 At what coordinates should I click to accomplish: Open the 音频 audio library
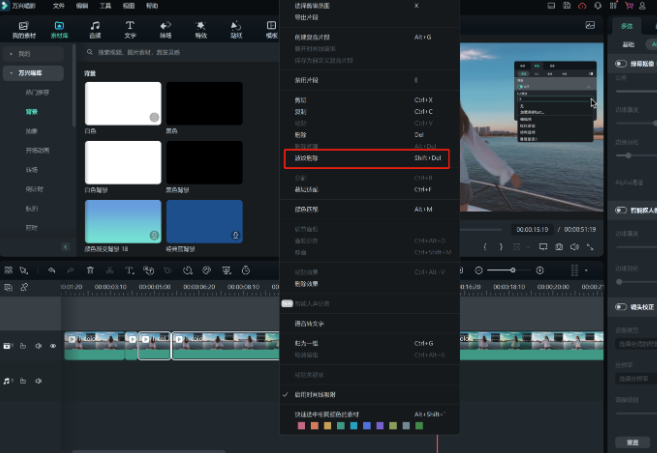(95, 27)
